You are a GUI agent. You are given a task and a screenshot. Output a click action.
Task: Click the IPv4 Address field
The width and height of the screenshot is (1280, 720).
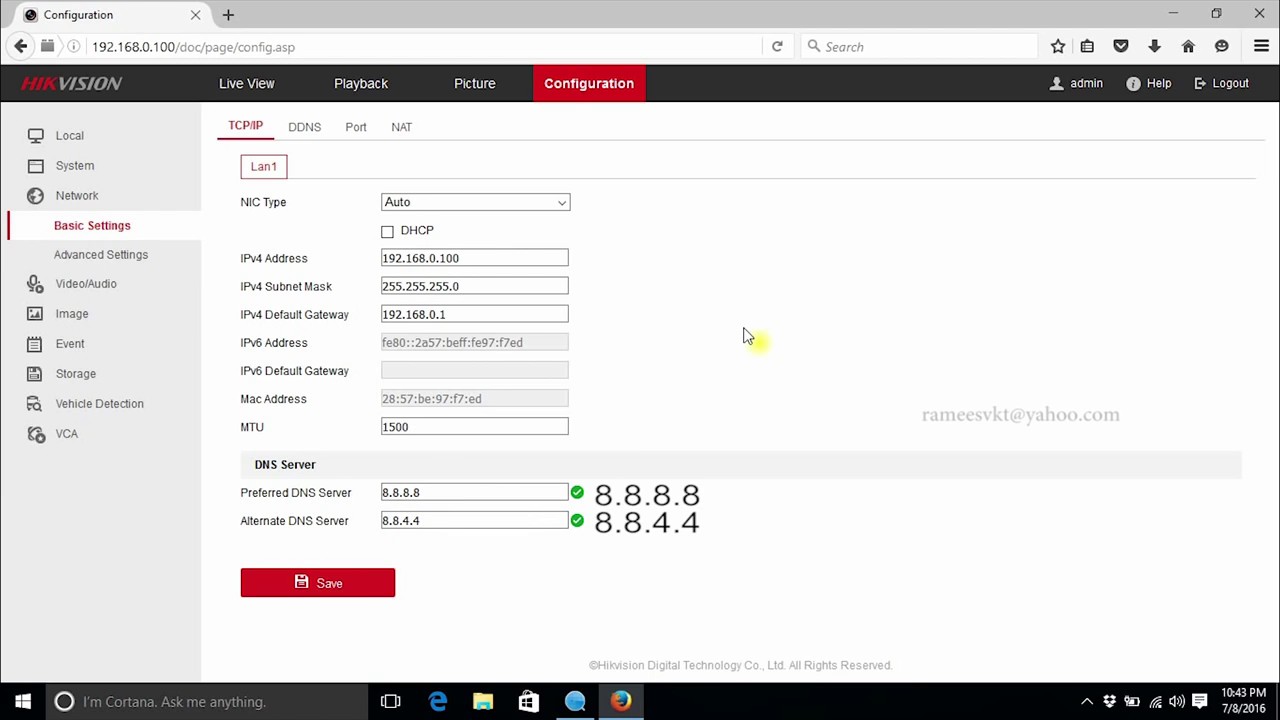[x=474, y=258]
